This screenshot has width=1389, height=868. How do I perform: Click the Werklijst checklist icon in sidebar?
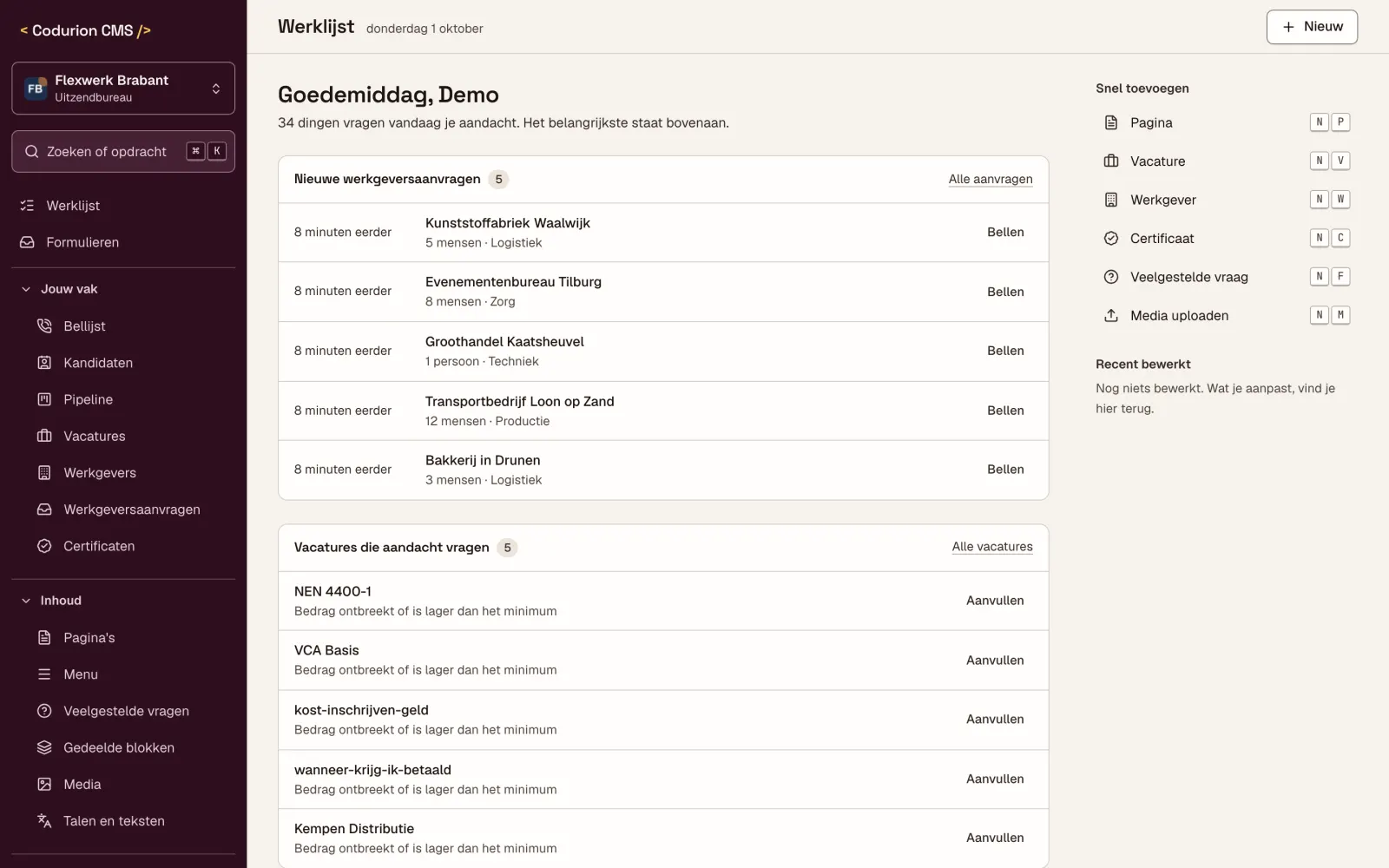click(x=27, y=206)
